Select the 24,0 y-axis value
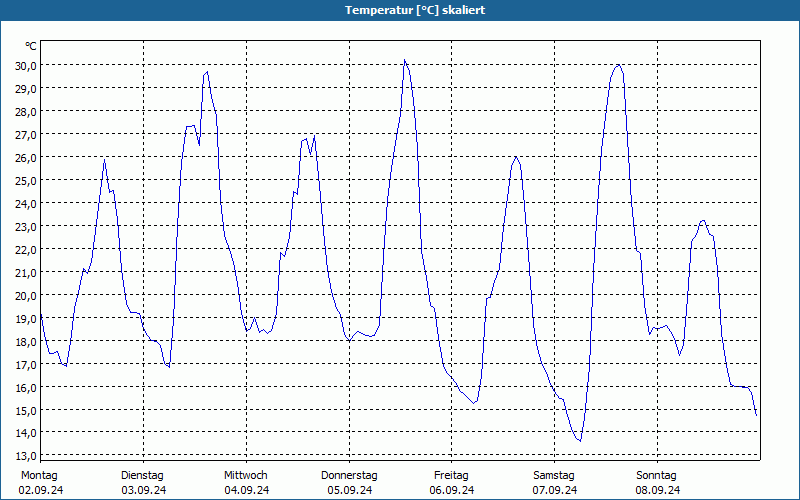 coord(26,203)
